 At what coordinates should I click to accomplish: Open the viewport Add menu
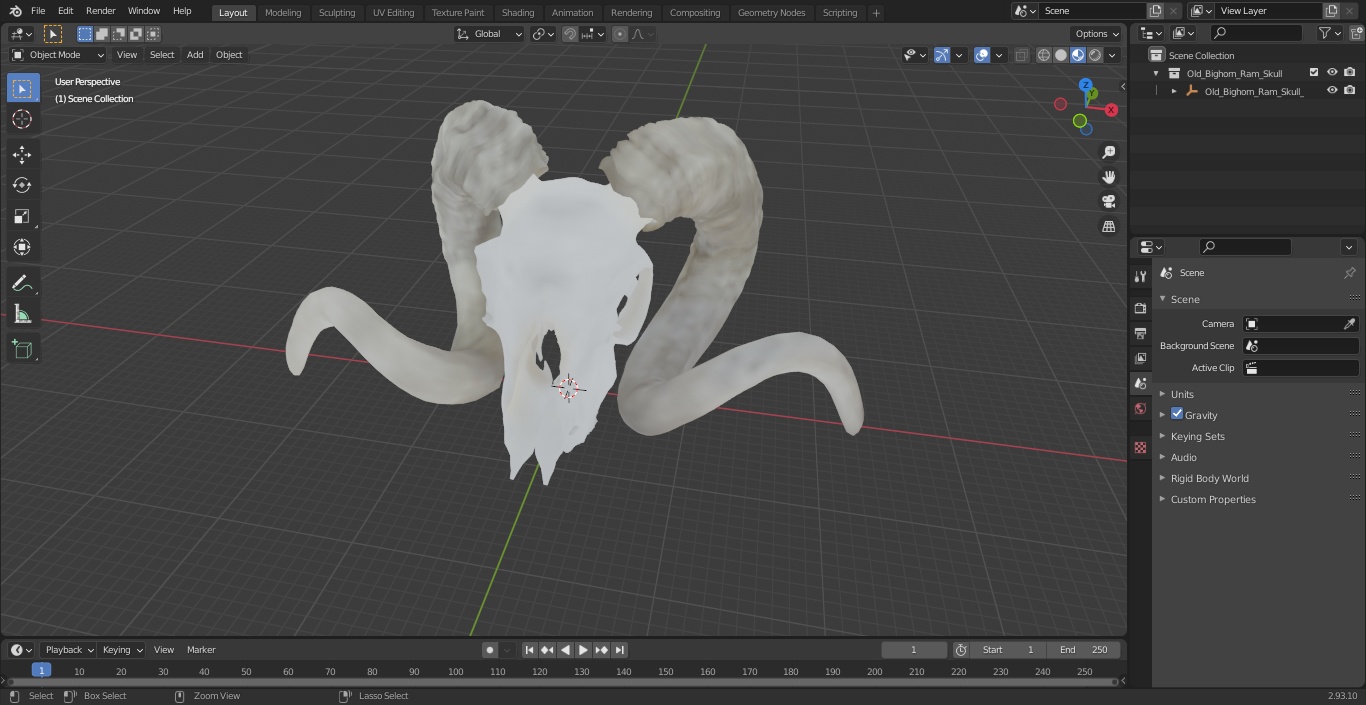pos(195,55)
